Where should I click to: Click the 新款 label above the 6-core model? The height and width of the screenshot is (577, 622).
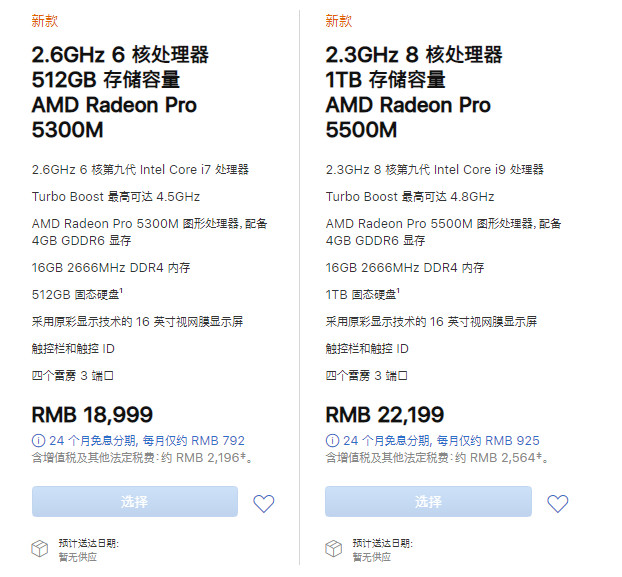[x=45, y=21]
